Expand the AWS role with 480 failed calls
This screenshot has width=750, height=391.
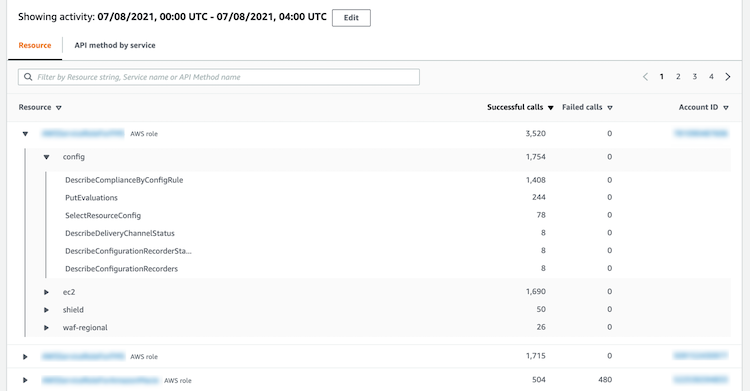click(x=25, y=380)
